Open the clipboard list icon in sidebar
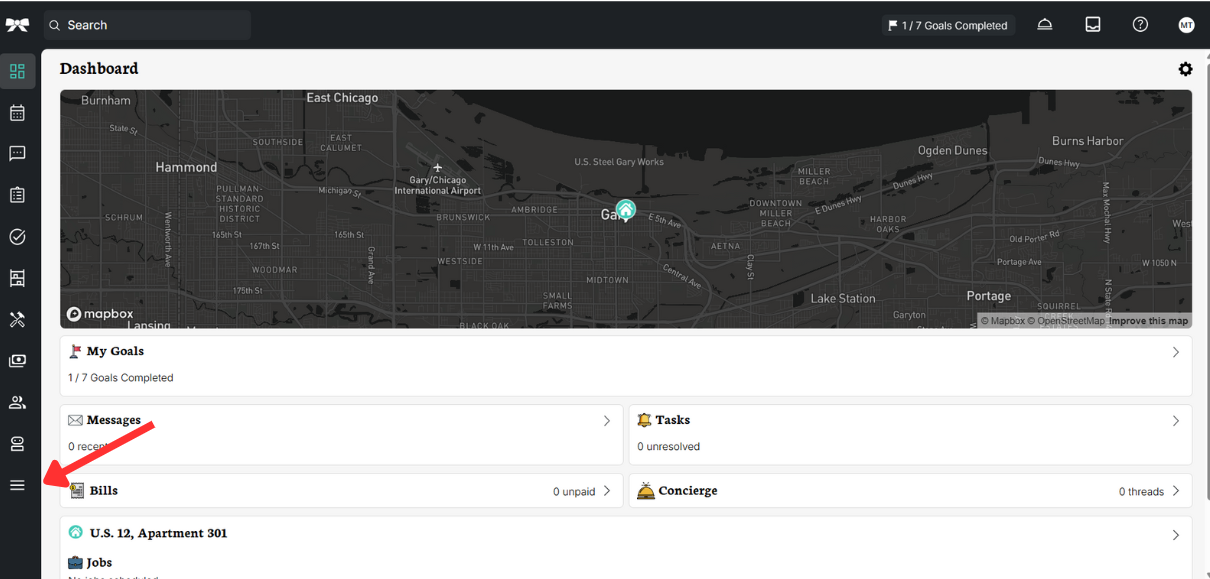Image resolution: width=1210 pixels, height=579 pixels. (x=17, y=195)
